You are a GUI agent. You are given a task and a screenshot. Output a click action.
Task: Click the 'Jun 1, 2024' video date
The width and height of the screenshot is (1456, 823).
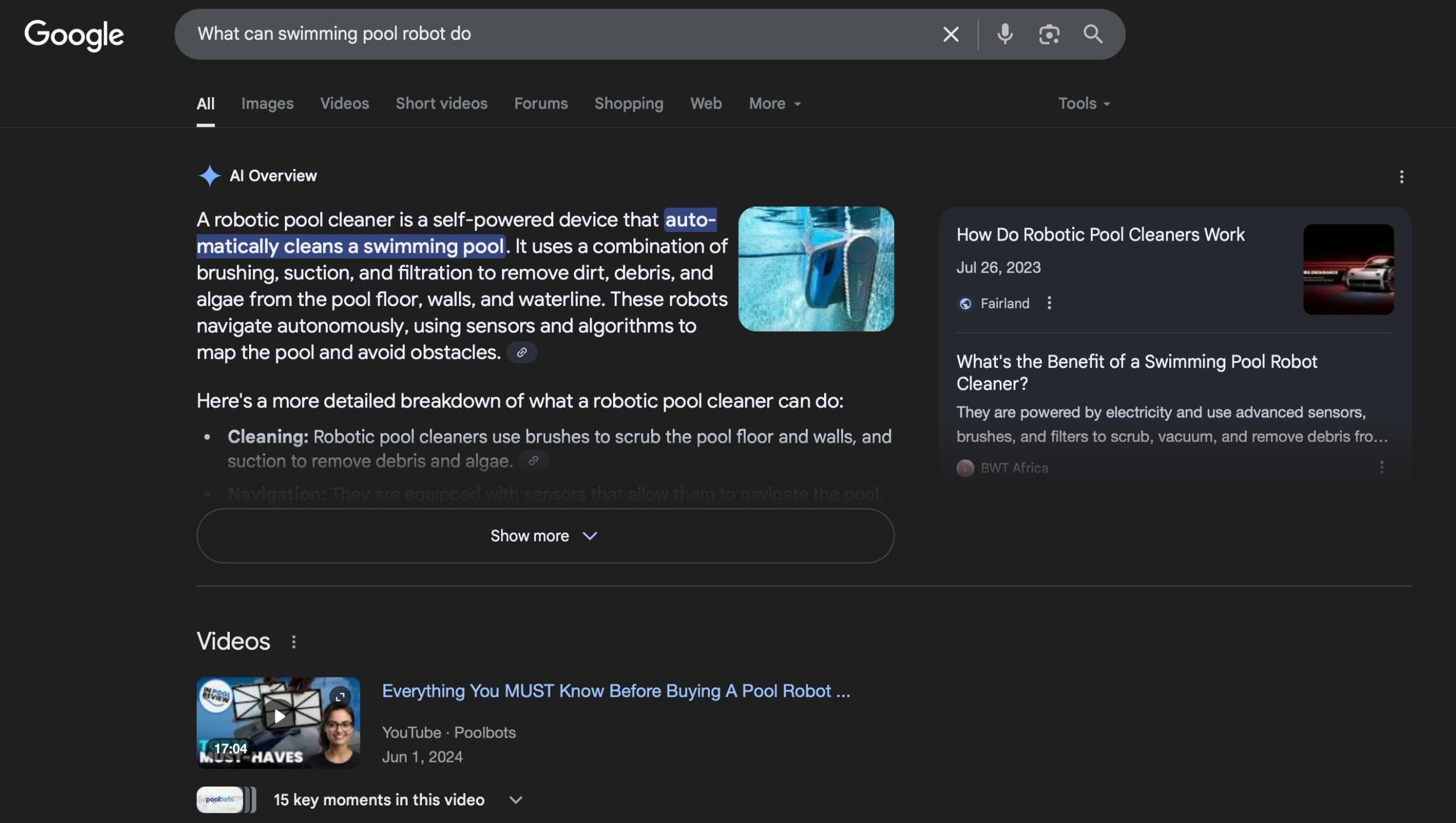(x=422, y=757)
